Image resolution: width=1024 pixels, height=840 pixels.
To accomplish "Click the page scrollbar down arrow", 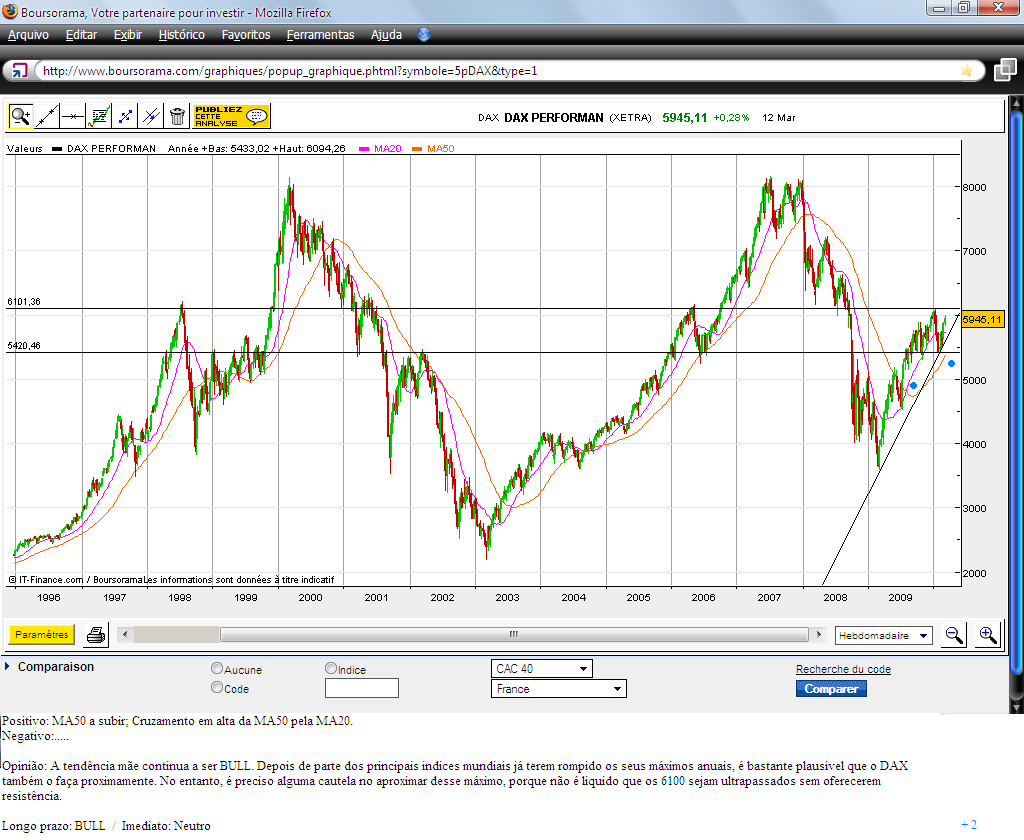I will (1016, 707).
